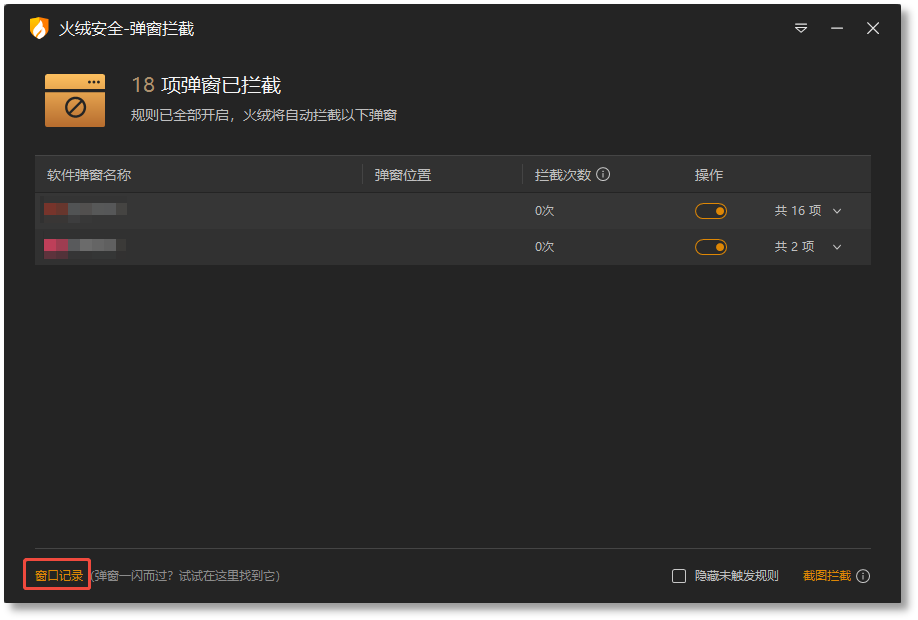918x620 pixels.
Task: Click the 操作 column header
Action: click(709, 175)
